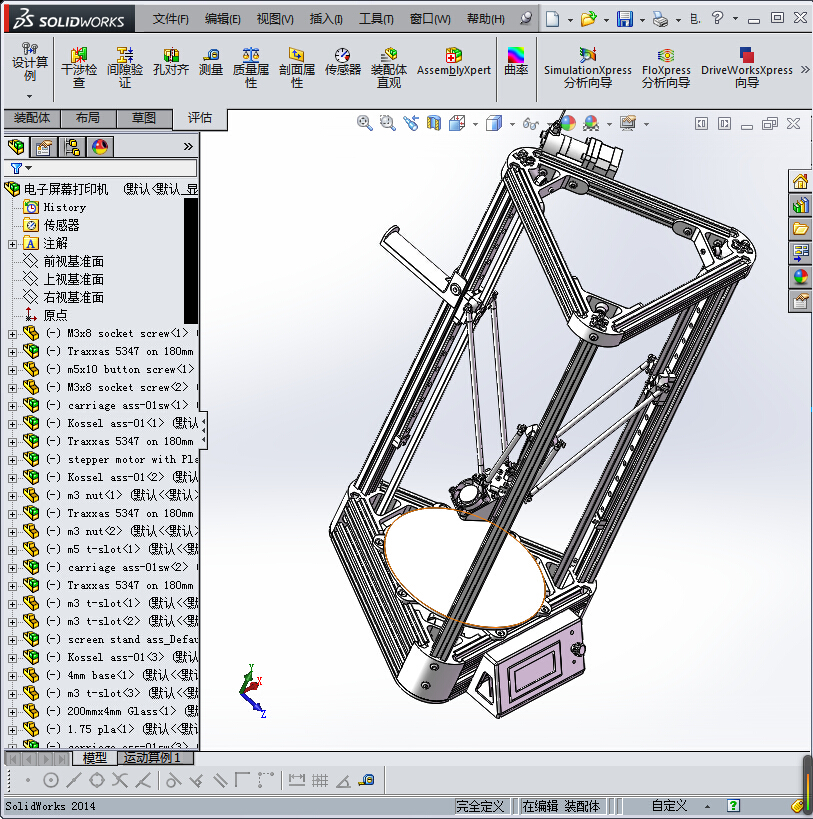Click Zoom to Fit in the view toolbar
This screenshot has width=813, height=819.
point(364,123)
